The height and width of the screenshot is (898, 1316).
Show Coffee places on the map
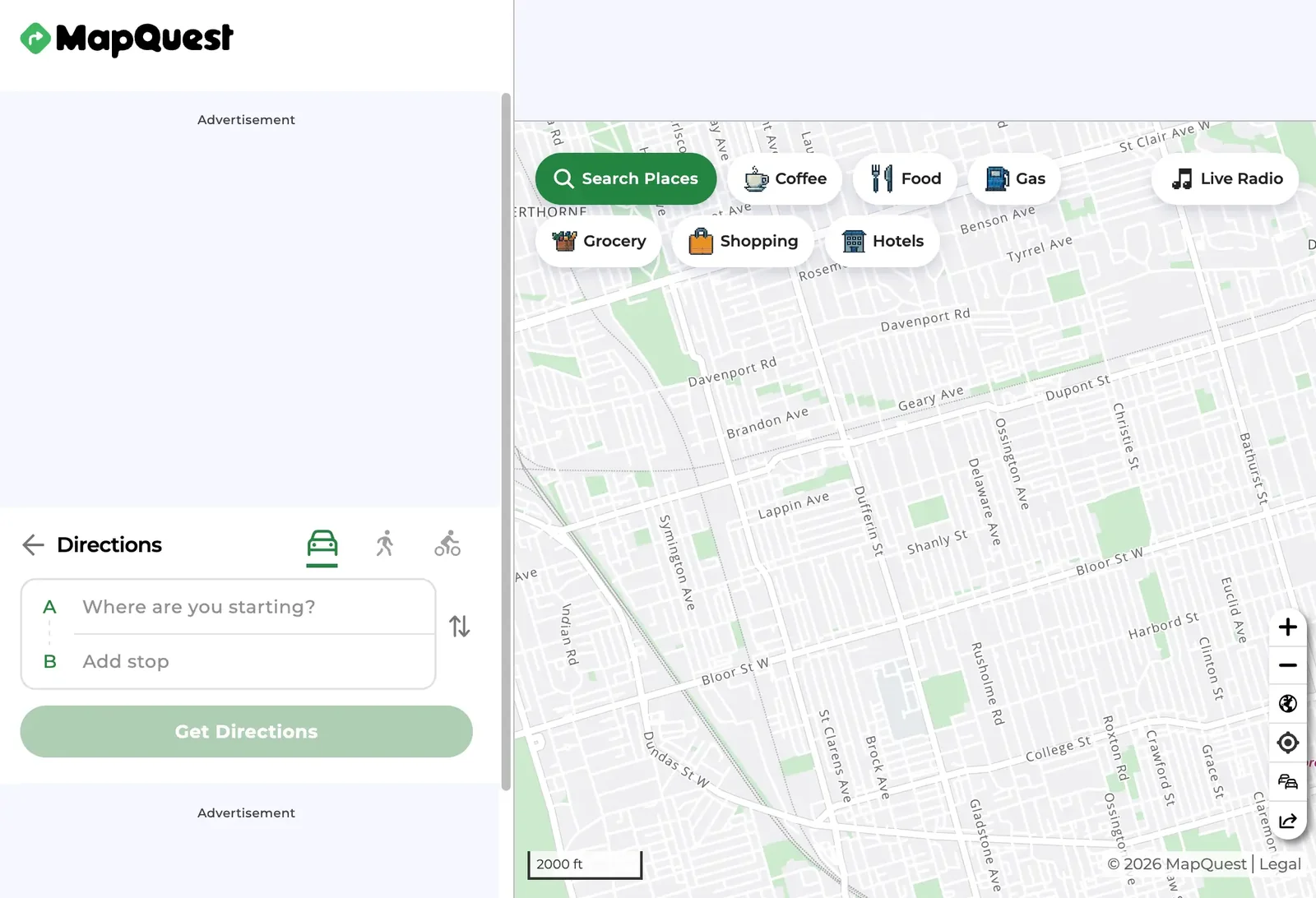pyautogui.click(x=785, y=178)
